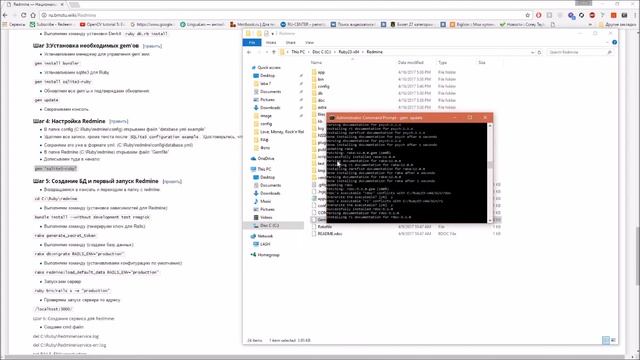Open Music under This PC
640x360 pixels.
265,201
